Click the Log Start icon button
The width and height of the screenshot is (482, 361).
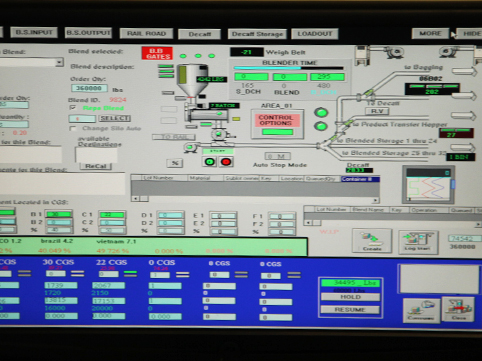418,242
